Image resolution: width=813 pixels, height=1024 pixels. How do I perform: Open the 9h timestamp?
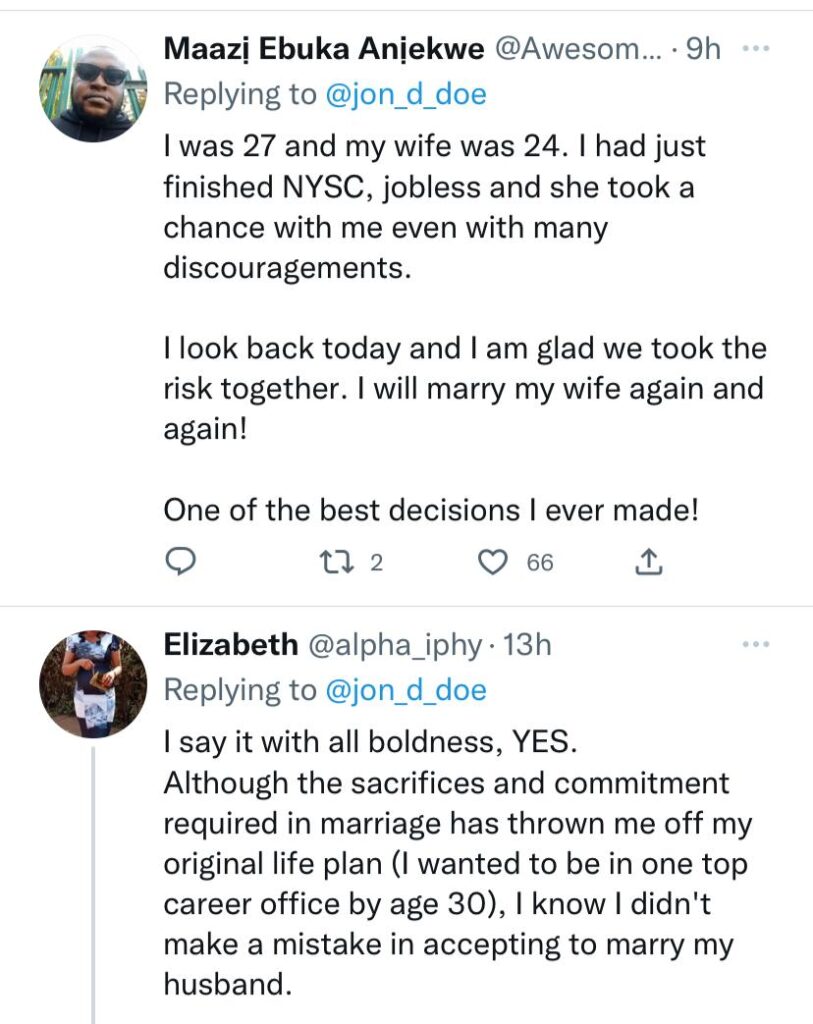pyautogui.click(x=703, y=49)
